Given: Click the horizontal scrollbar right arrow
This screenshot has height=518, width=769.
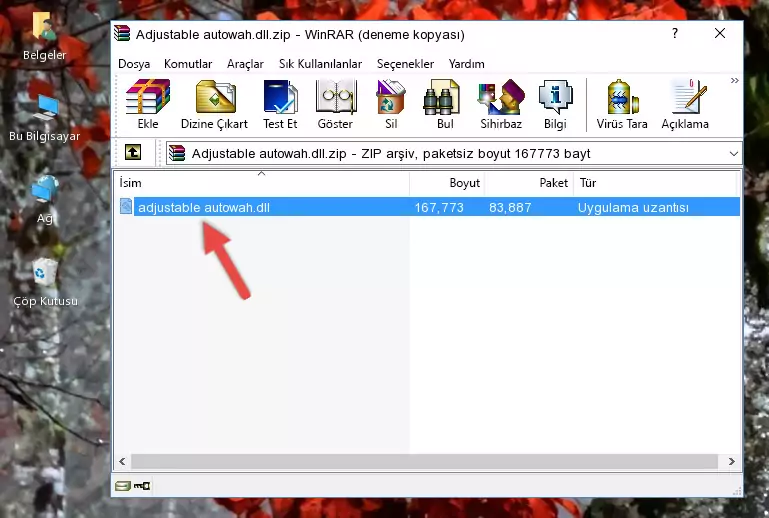Looking at the screenshot, I should [731, 461].
